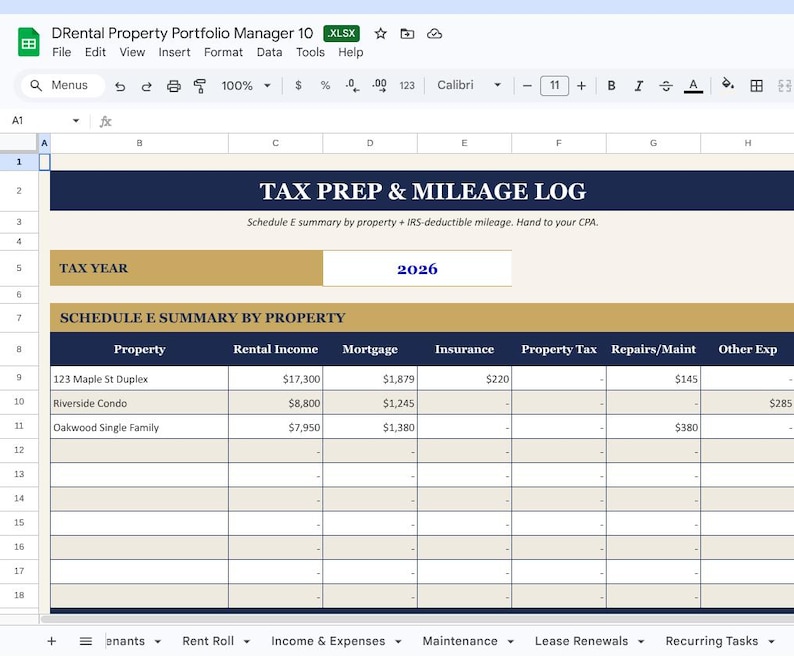Viewport: 794px width, 656px height.
Task: Format as percent
Action: click(325, 86)
